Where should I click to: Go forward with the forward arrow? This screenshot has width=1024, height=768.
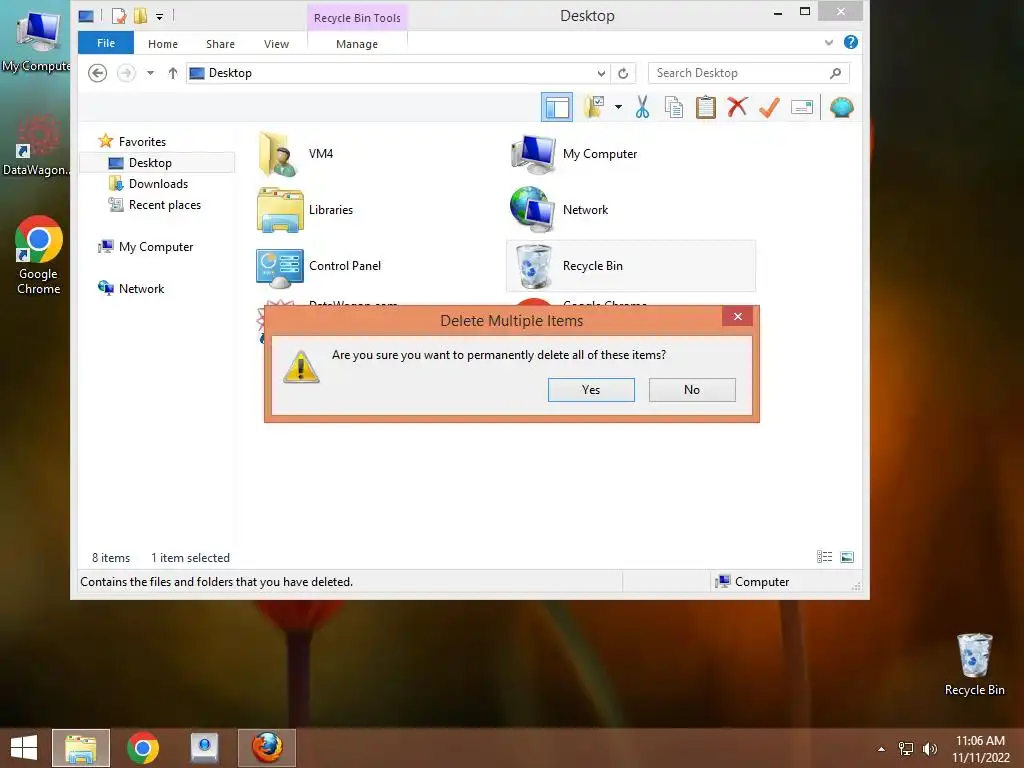coord(126,73)
